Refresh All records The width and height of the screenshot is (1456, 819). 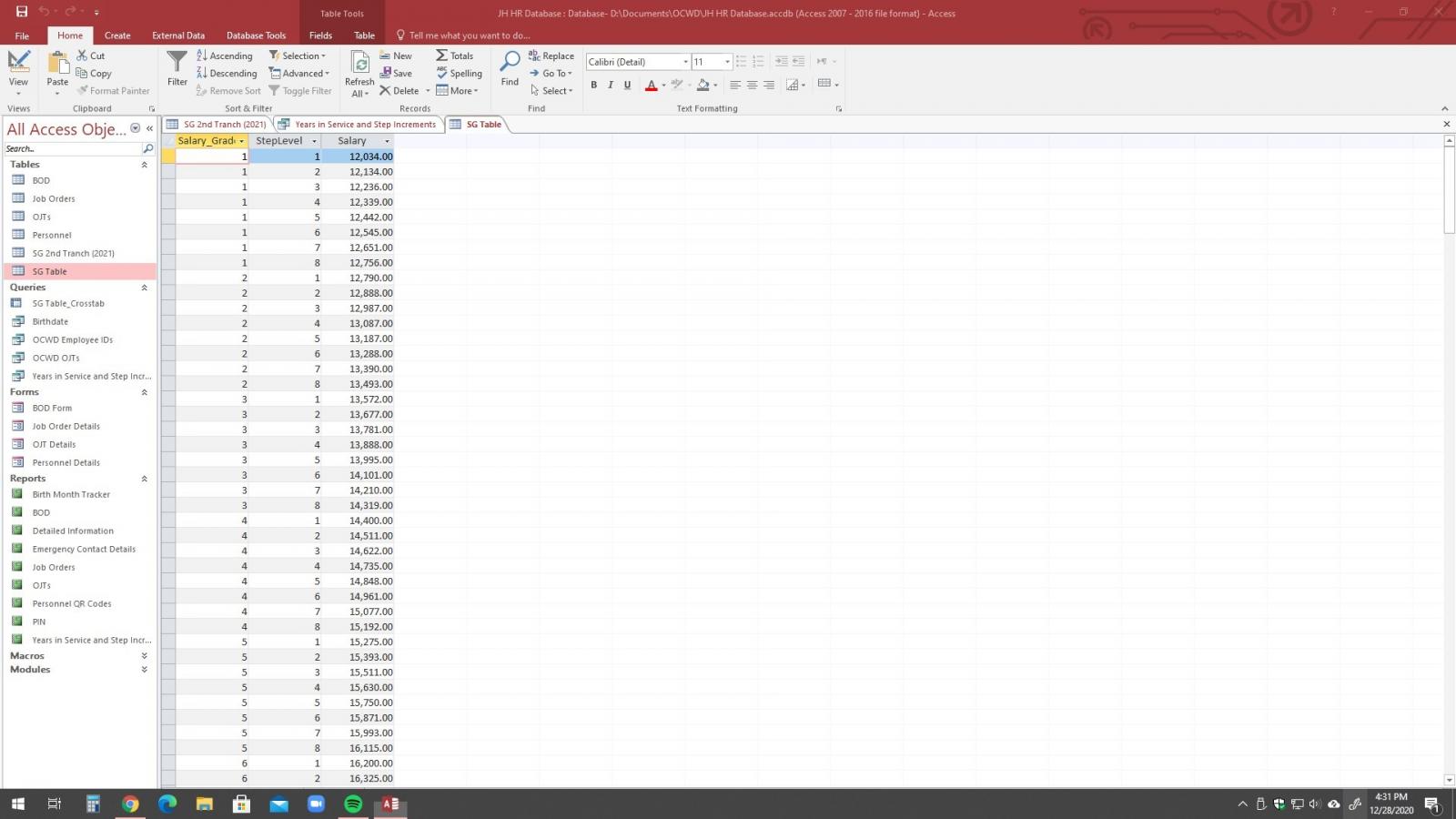click(359, 74)
